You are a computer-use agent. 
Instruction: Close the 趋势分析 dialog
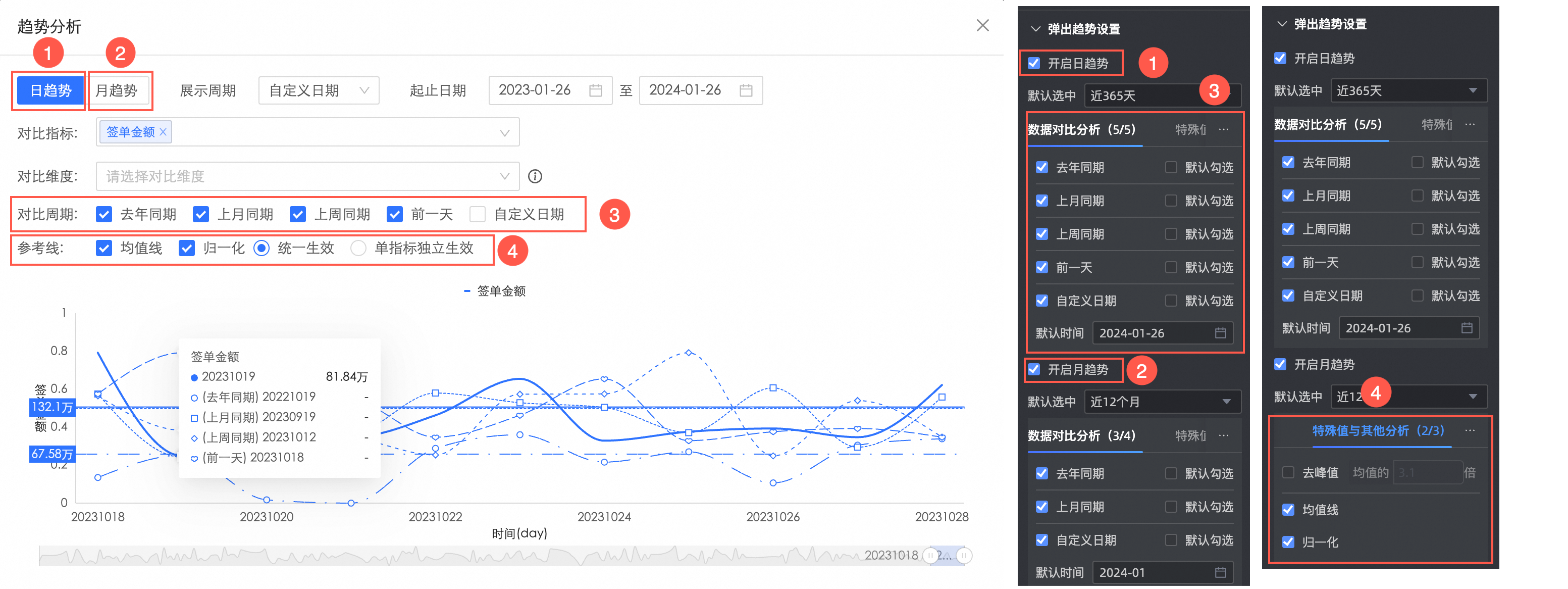982,26
